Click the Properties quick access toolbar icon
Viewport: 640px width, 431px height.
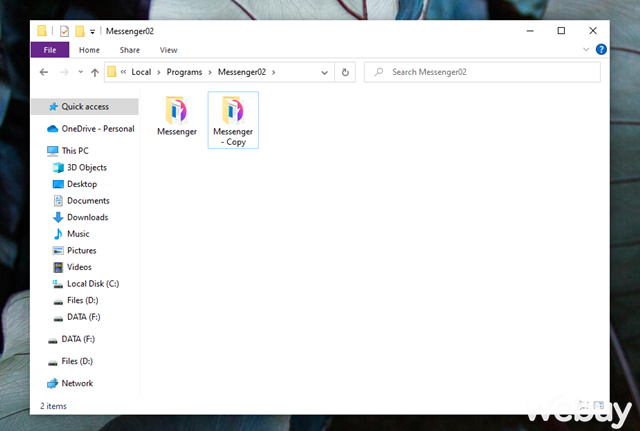tap(64, 31)
